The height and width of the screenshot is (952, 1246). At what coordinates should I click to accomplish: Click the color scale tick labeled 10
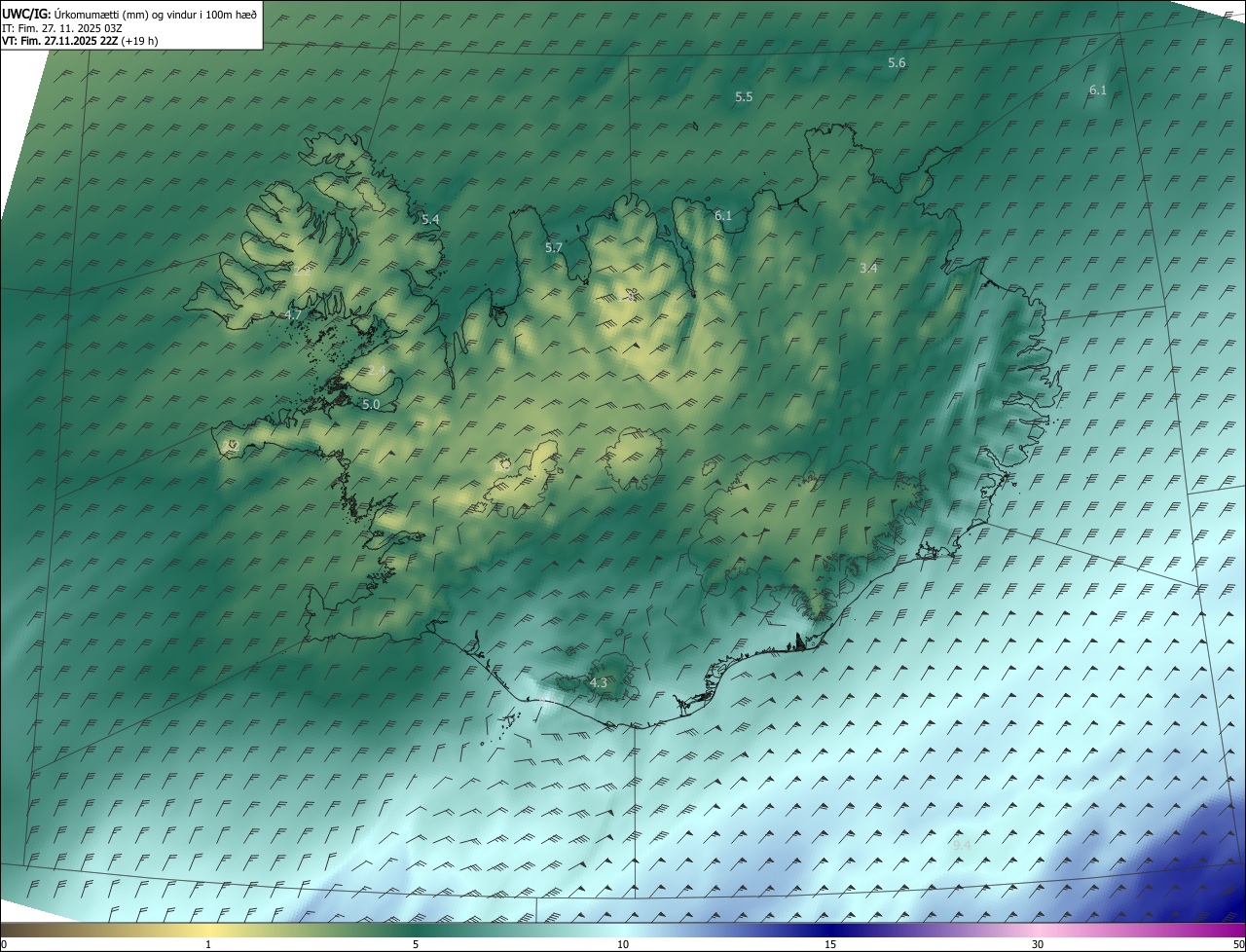(x=623, y=944)
